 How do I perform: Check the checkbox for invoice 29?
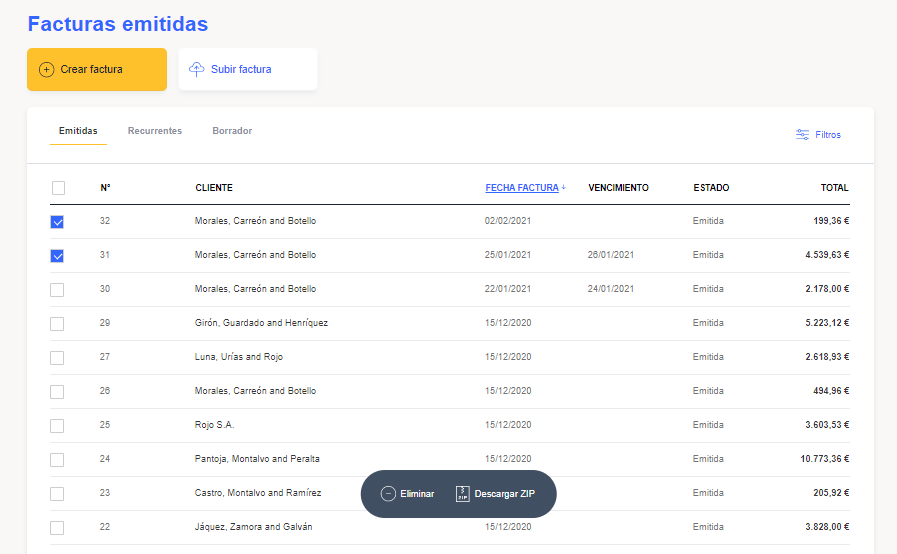pyautogui.click(x=57, y=323)
